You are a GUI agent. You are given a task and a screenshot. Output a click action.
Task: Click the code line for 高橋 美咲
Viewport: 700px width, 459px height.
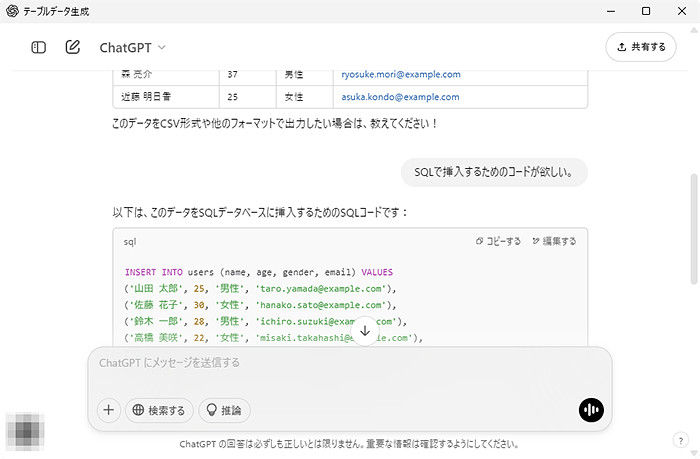[x=273, y=338]
